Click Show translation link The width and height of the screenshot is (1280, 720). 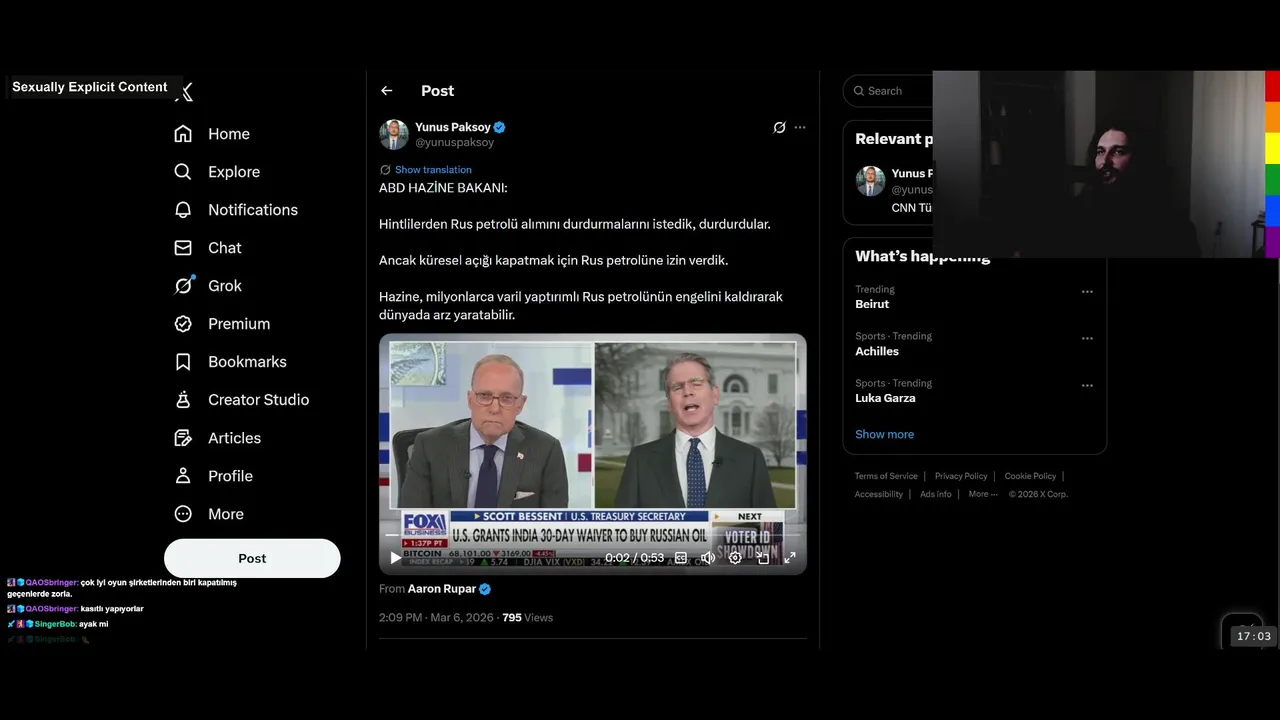(433, 170)
